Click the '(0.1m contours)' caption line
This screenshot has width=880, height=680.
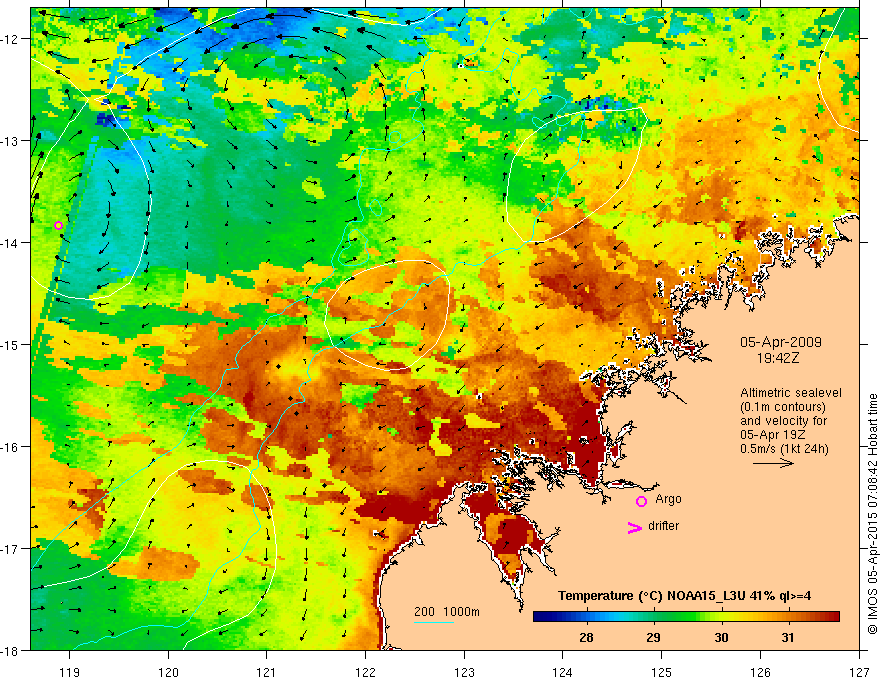(x=783, y=407)
